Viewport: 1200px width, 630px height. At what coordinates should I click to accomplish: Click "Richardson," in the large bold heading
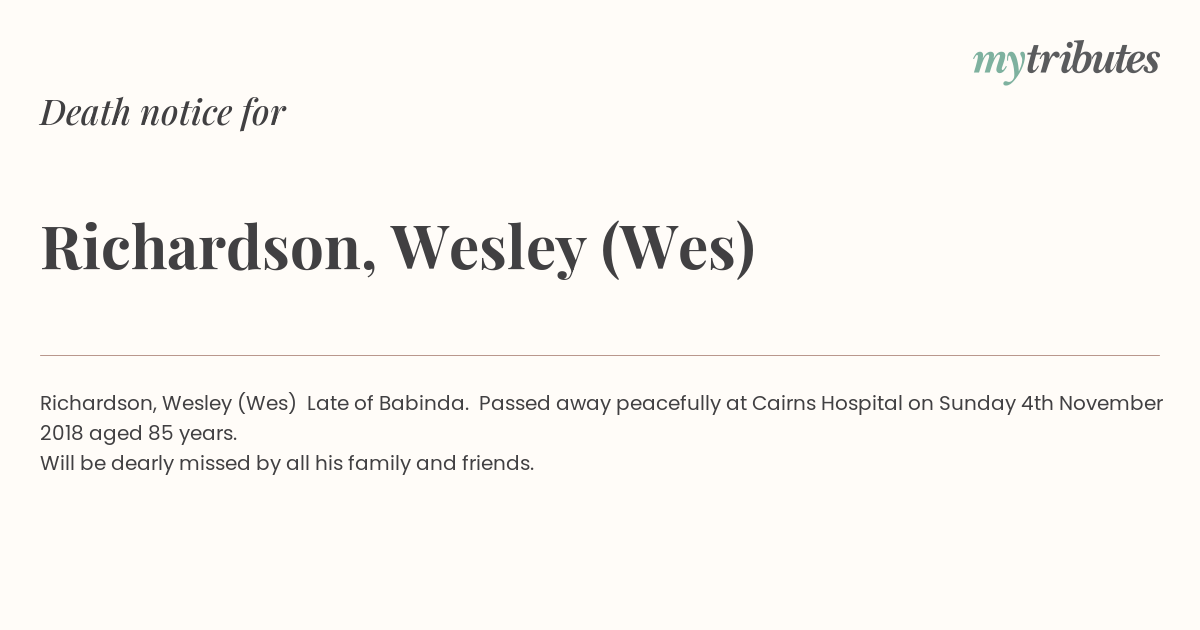pos(209,247)
